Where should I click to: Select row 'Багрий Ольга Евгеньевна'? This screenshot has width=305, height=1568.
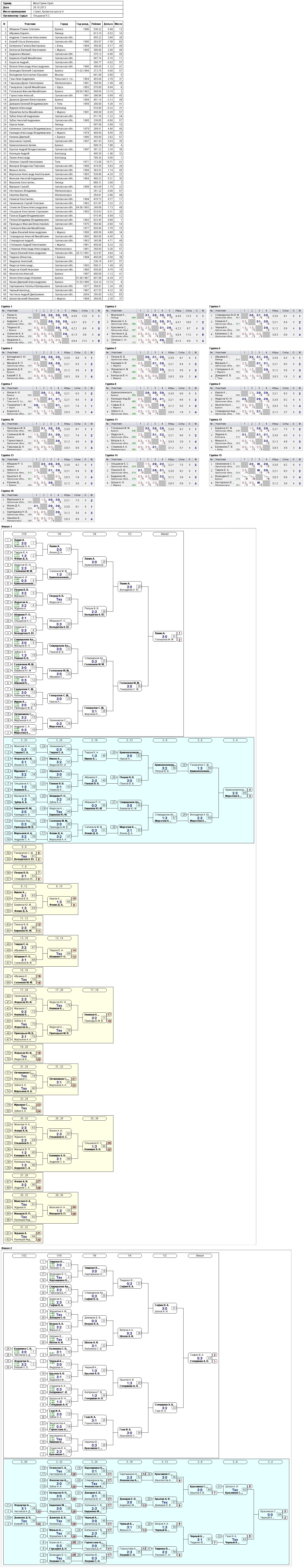click(62, 41)
